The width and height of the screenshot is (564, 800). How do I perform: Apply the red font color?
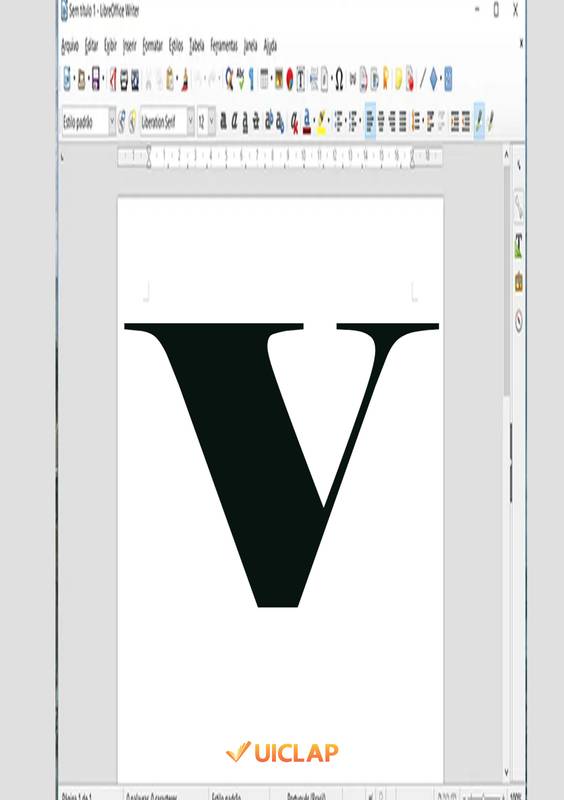[x=306, y=122]
